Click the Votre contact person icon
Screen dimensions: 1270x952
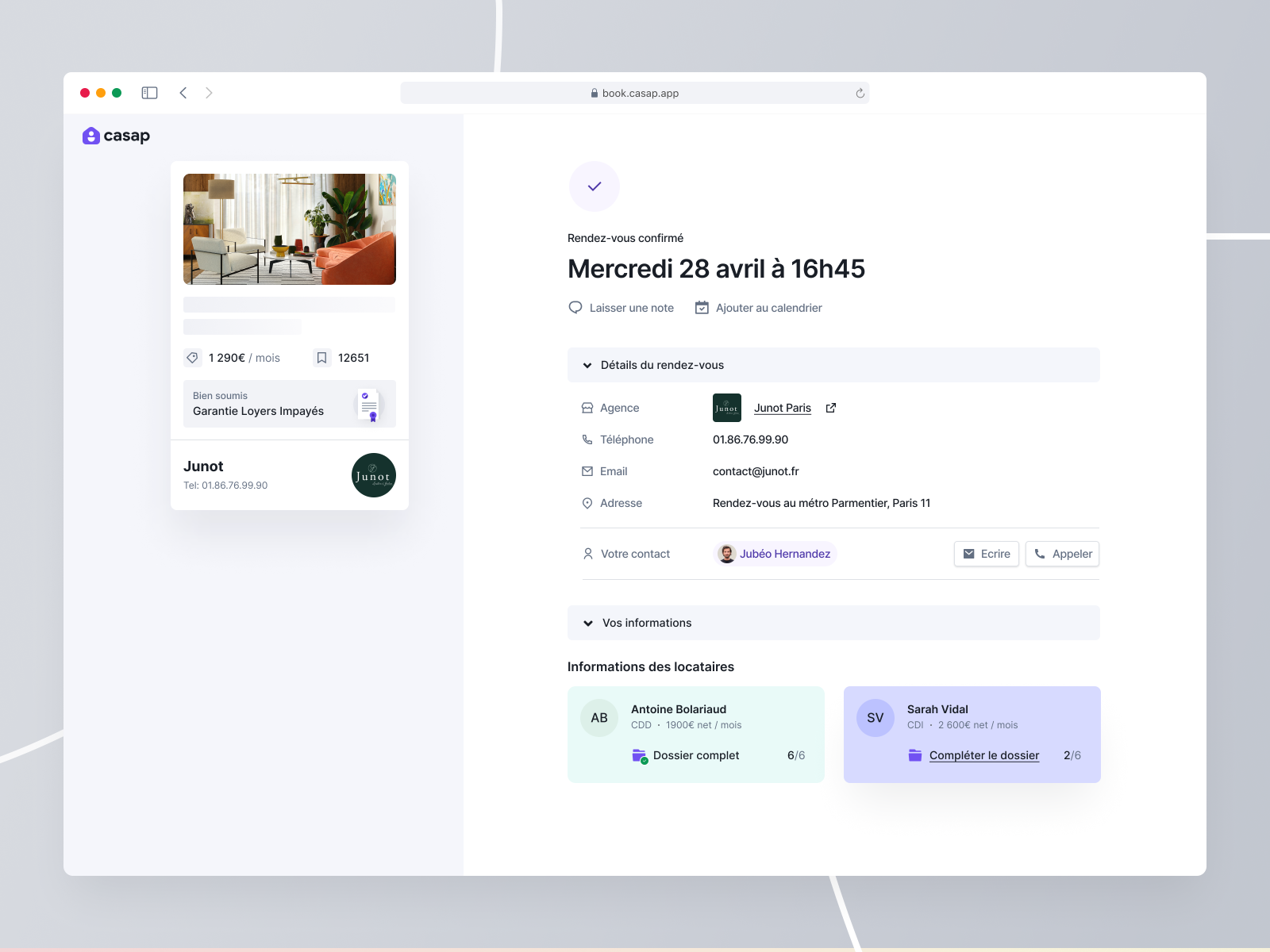click(x=588, y=554)
